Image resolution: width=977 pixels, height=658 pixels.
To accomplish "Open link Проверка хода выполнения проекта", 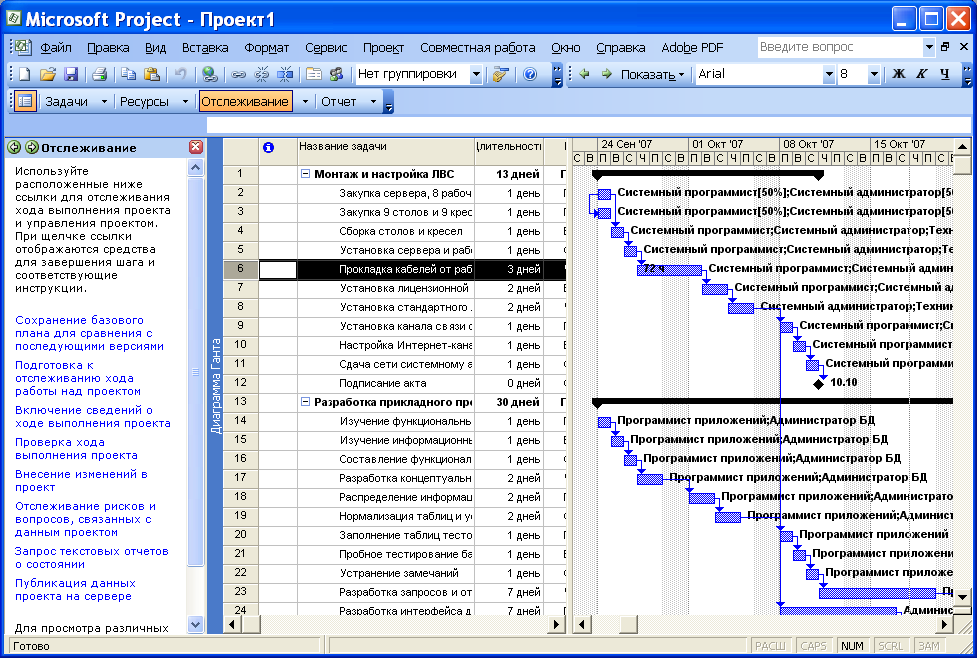I will (x=76, y=449).
